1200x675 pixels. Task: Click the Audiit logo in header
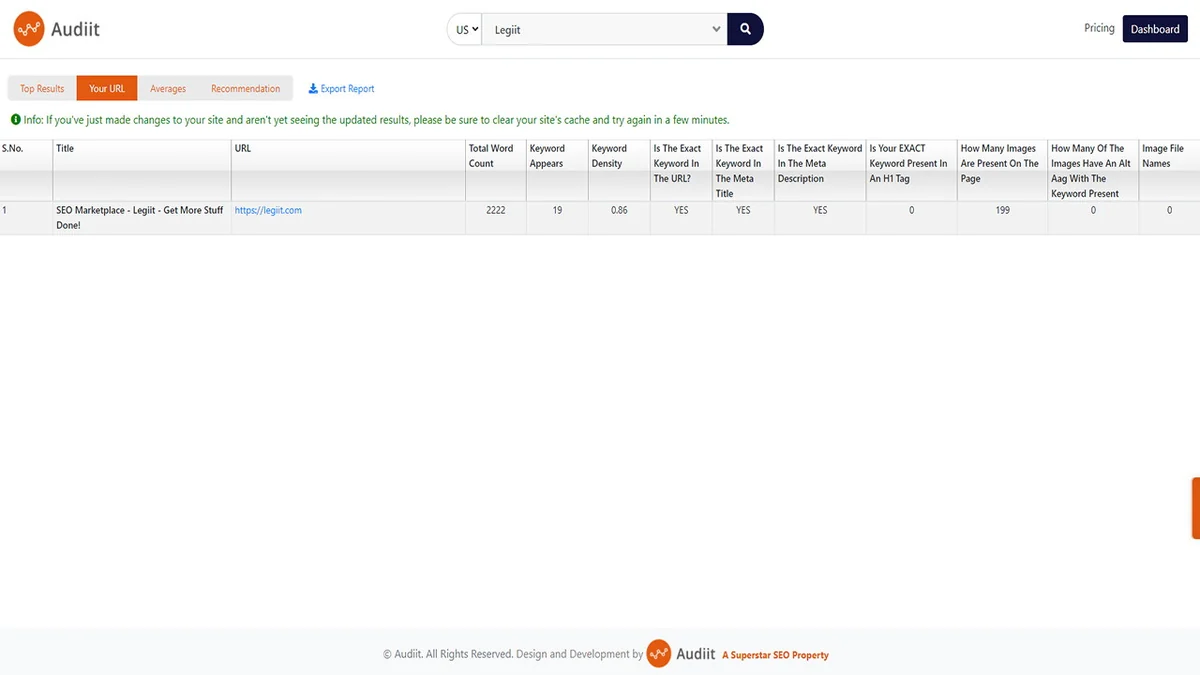(x=57, y=29)
